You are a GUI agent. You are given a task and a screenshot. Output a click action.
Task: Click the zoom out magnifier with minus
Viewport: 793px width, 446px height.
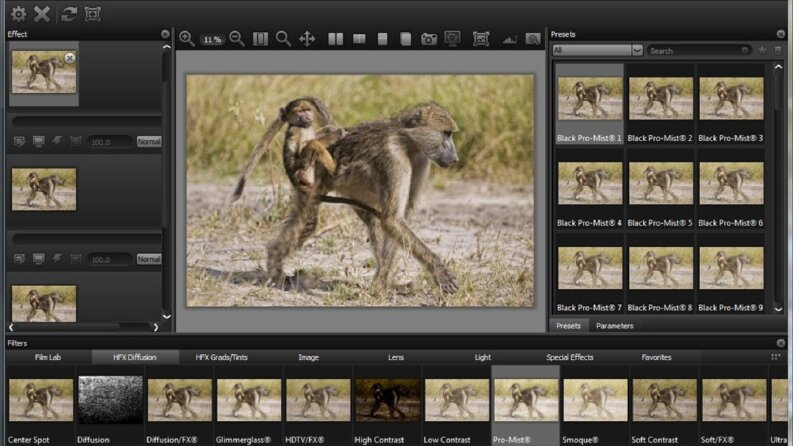point(237,38)
